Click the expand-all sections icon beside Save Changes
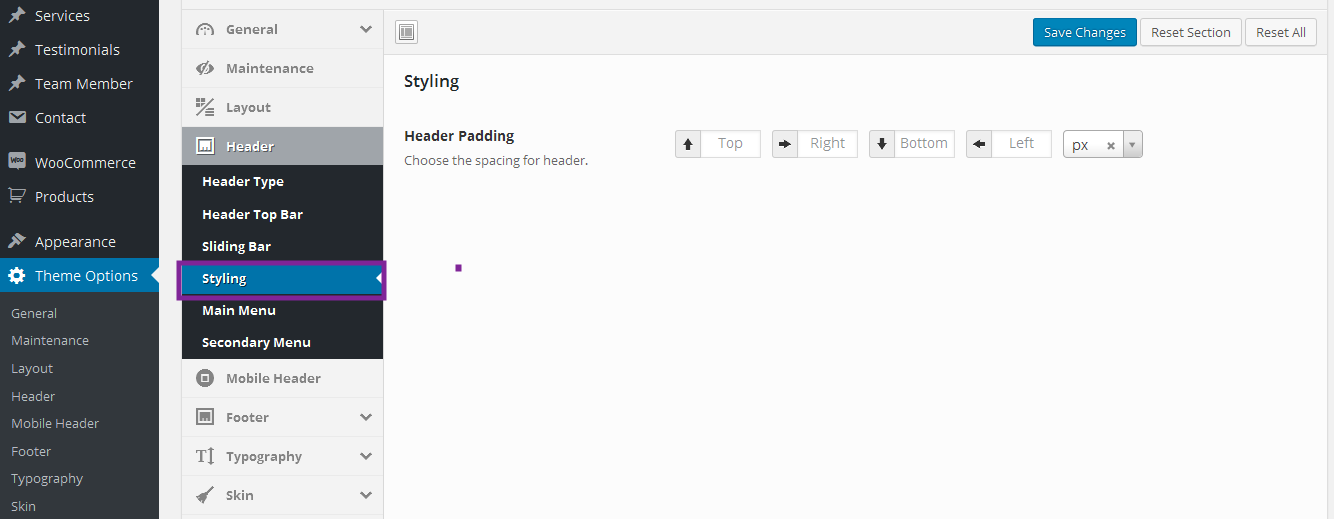This screenshot has width=1334, height=519. pyautogui.click(x=406, y=33)
